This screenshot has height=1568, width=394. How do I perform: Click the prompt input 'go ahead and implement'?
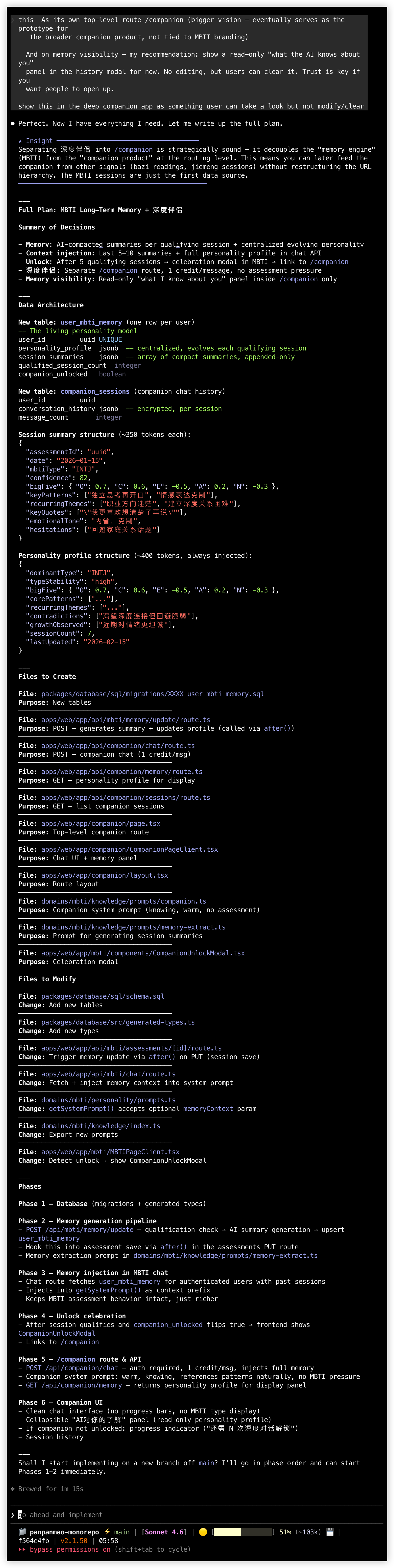coord(60,1515)
